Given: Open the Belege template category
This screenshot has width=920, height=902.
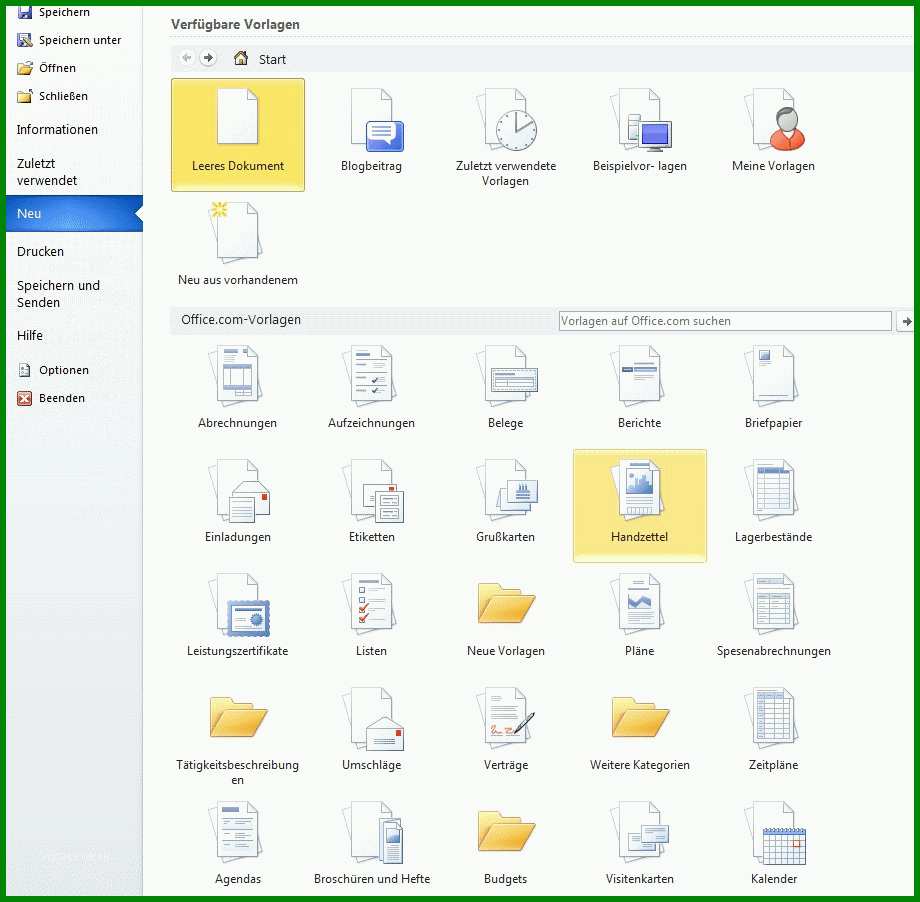Looking at the screenshot, I should click(x=506, y=387).
